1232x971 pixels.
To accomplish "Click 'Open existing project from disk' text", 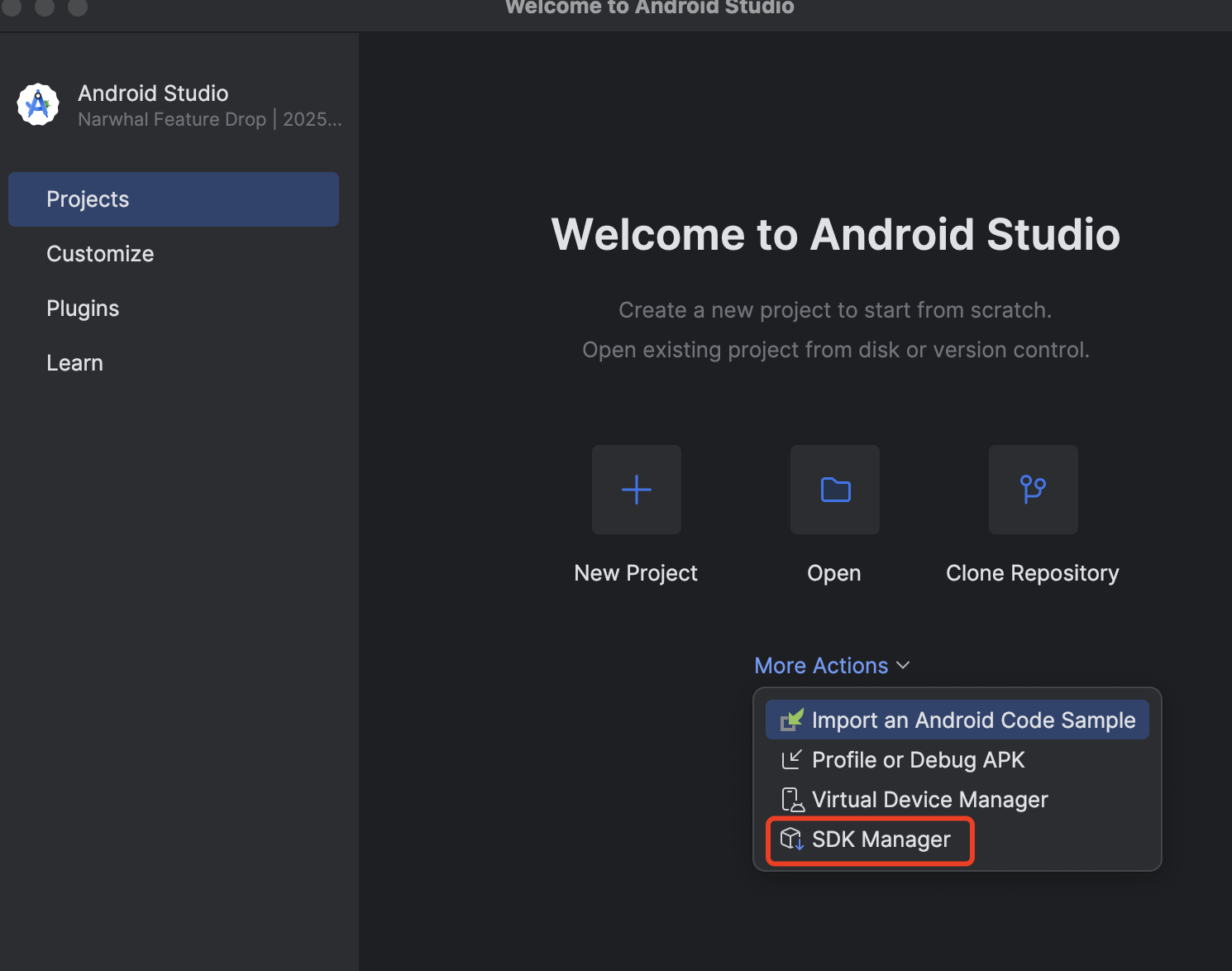I will 836,350.
